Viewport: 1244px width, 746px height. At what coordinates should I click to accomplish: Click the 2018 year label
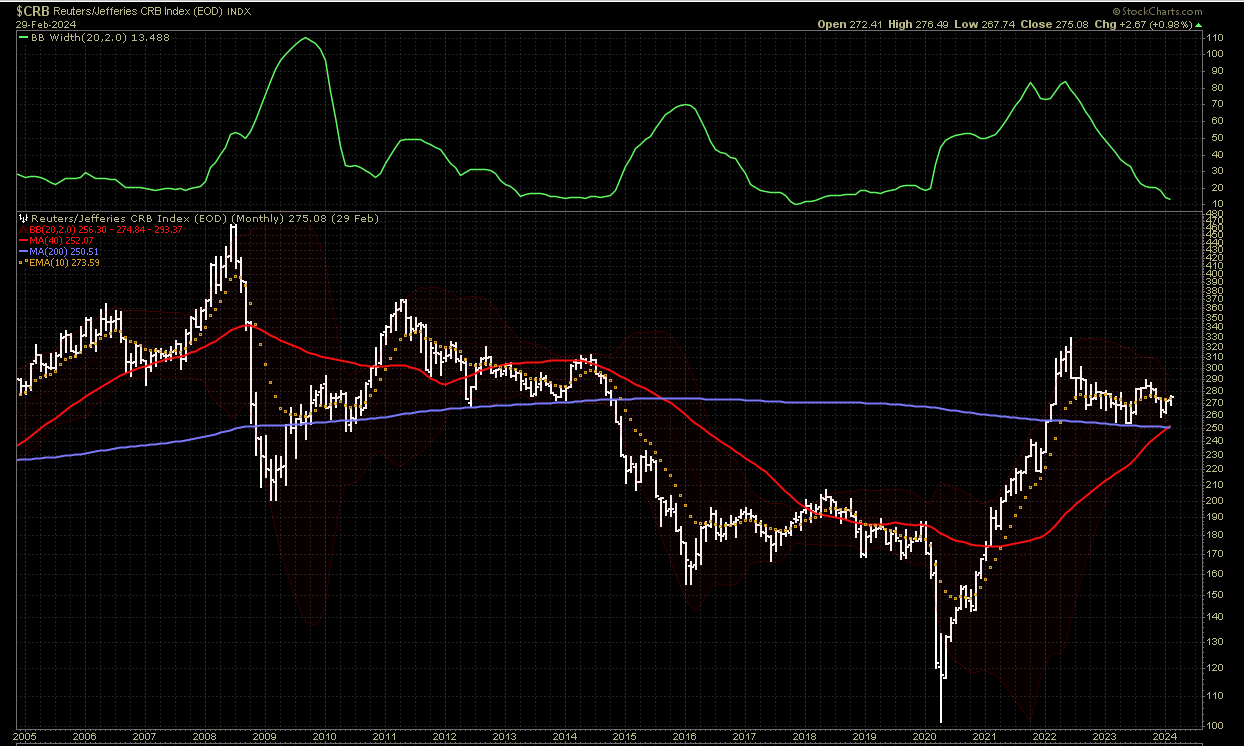click(804, 737)
